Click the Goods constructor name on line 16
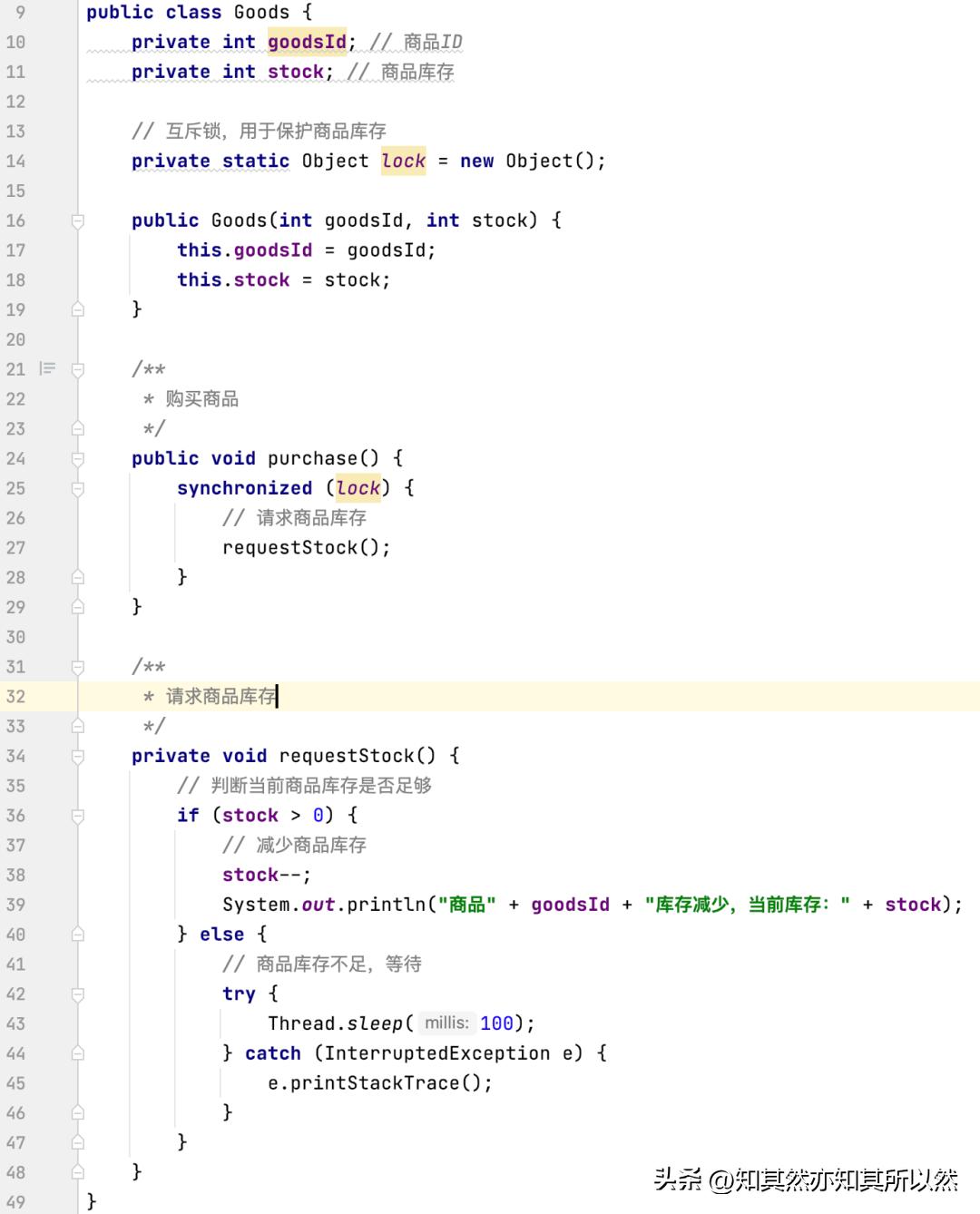The width and height of the screenshot is (980, 1214). (x=239, y=220)
